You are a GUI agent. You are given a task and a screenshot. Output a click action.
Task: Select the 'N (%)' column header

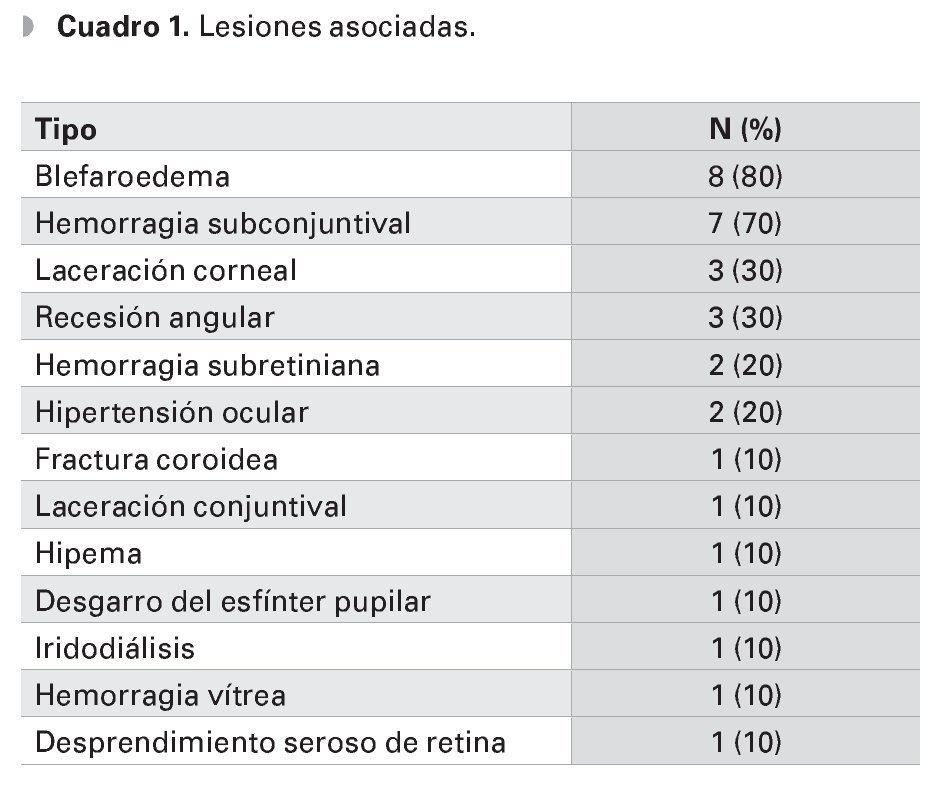[745, 130]
